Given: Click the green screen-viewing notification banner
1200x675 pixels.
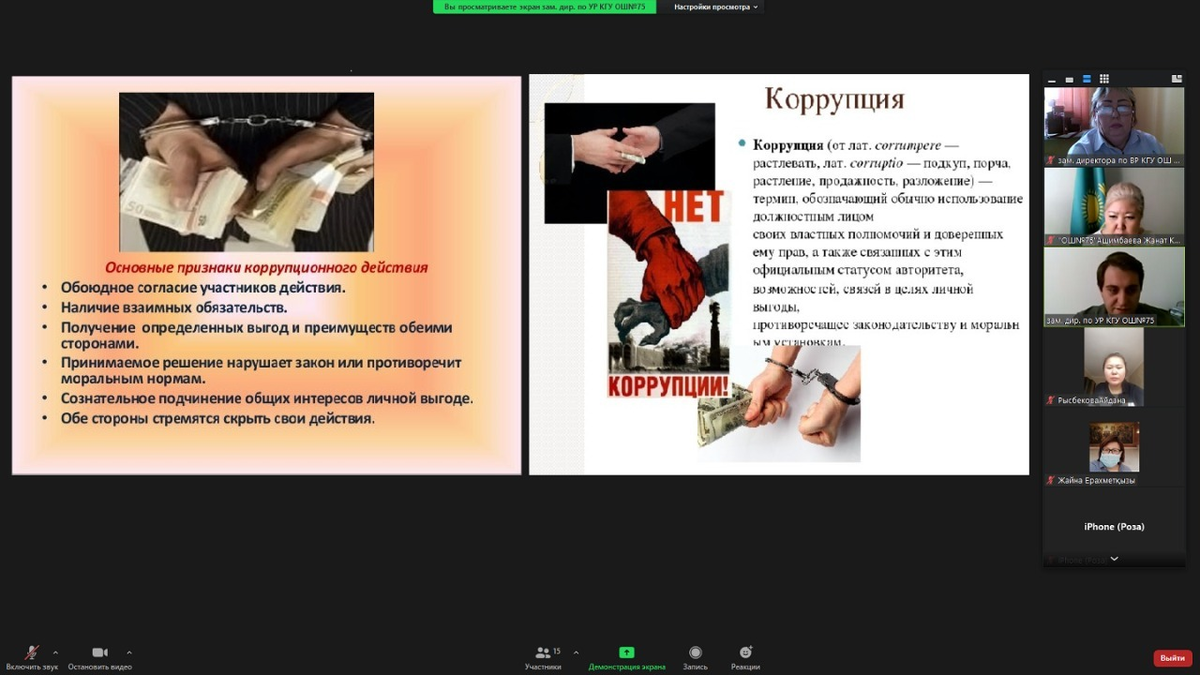Looking at the screenshot, I should 544,7.
